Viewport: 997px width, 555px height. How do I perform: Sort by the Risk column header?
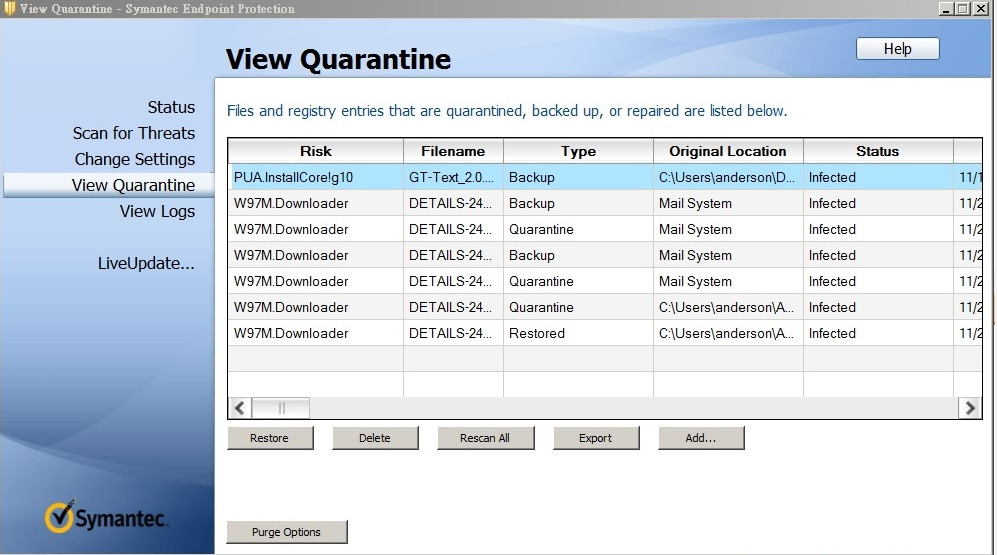[x=315, y=151]
